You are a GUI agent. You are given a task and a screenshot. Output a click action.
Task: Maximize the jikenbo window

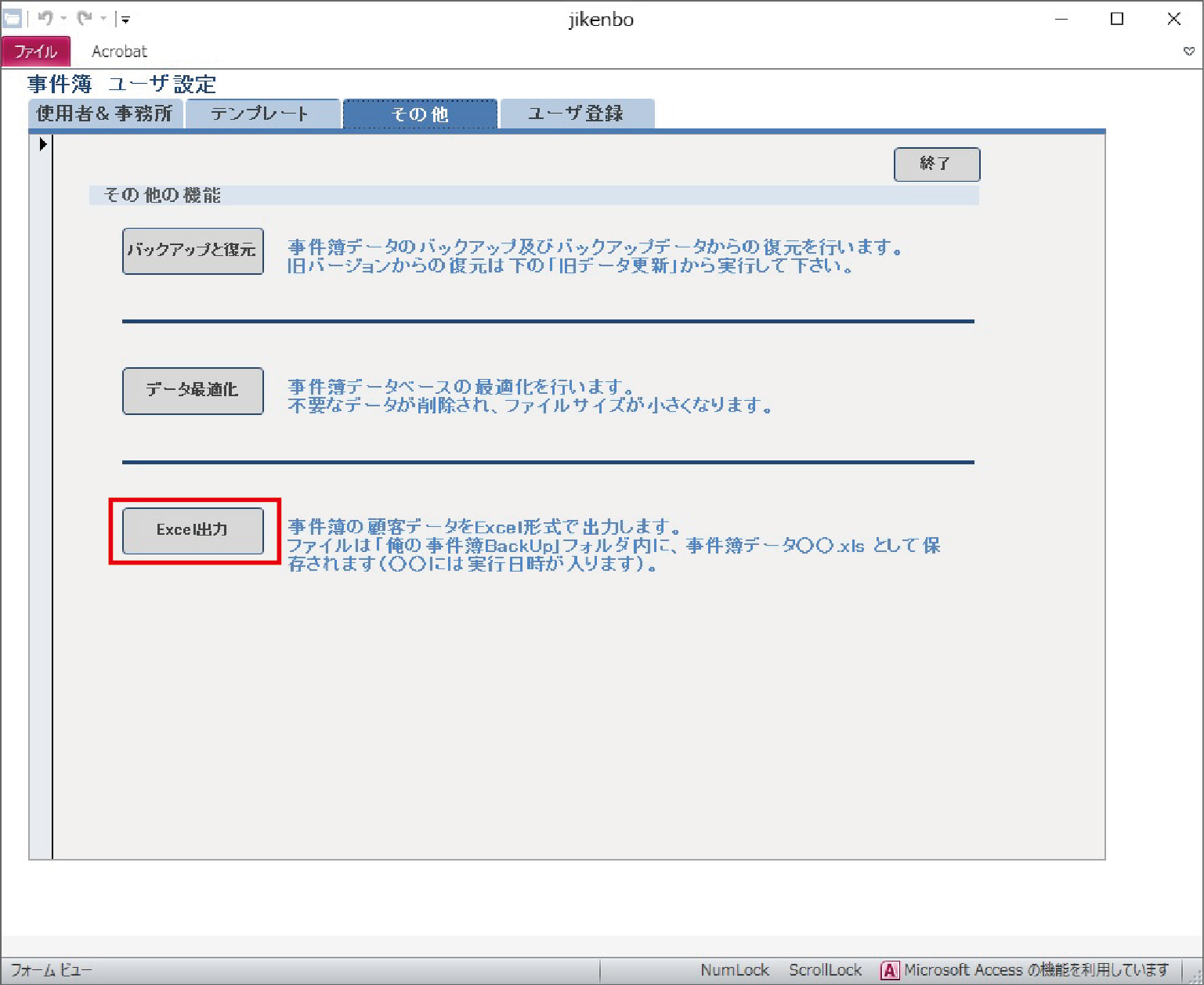coord(1117,20)
